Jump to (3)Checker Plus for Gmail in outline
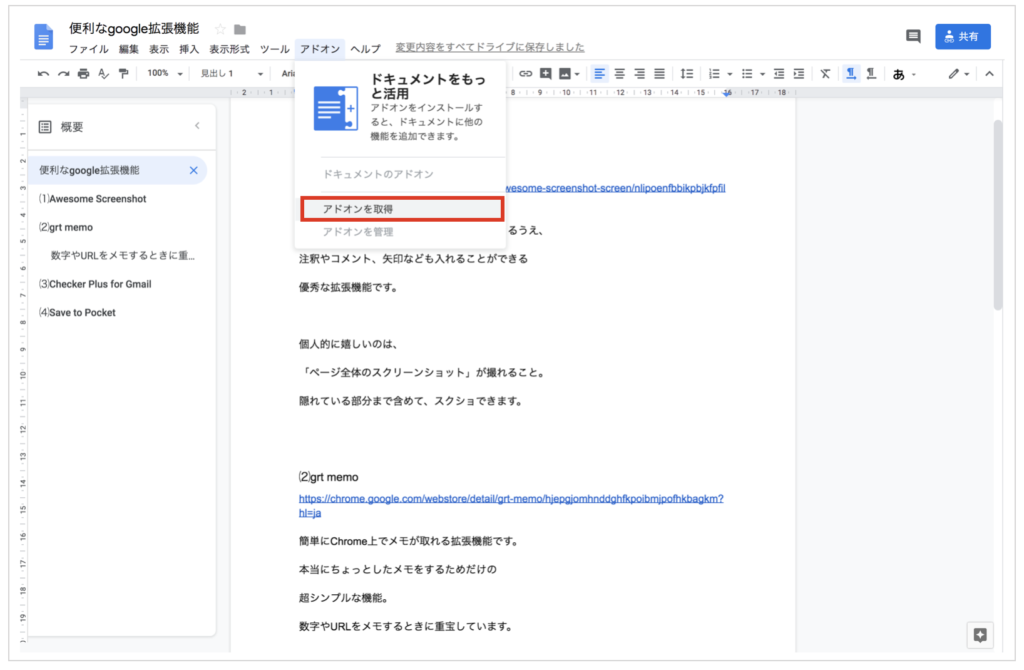The image size is (1024, 670). click(95, 284)
